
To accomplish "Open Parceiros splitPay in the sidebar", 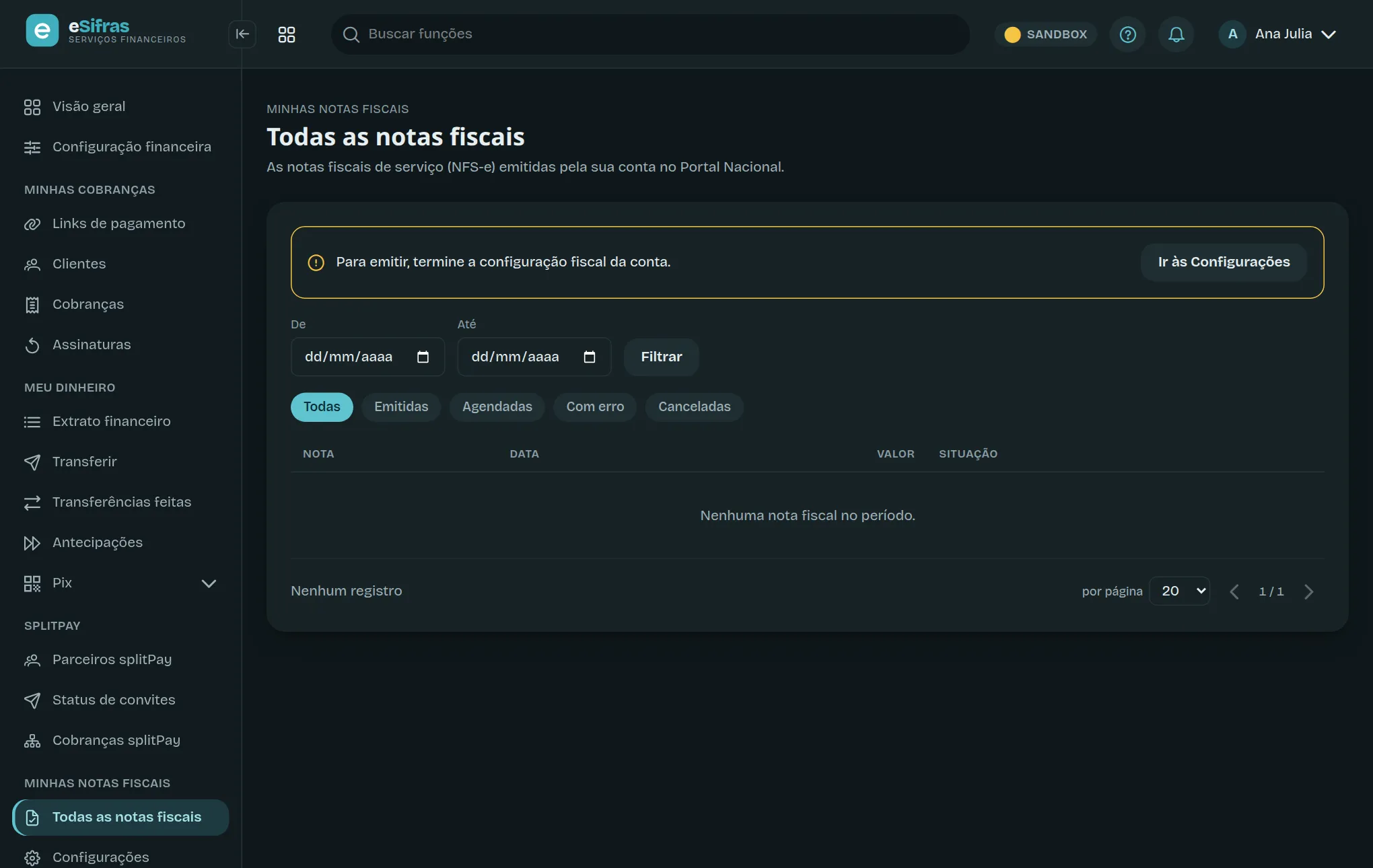I will pyautogui.click(x=121, y=660).
